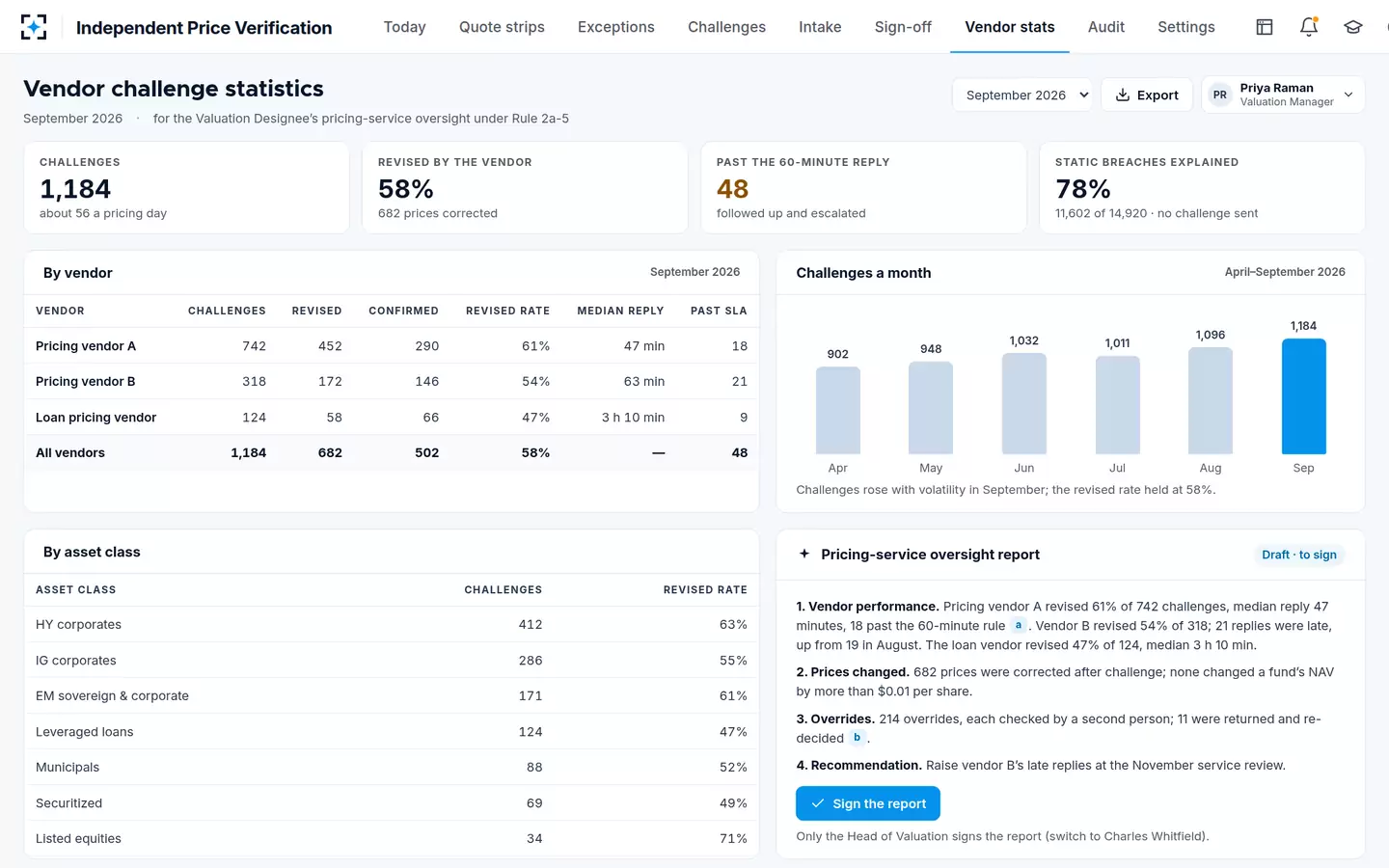Click the highlighted Sep bar showing 1,184

[1303, 396]
